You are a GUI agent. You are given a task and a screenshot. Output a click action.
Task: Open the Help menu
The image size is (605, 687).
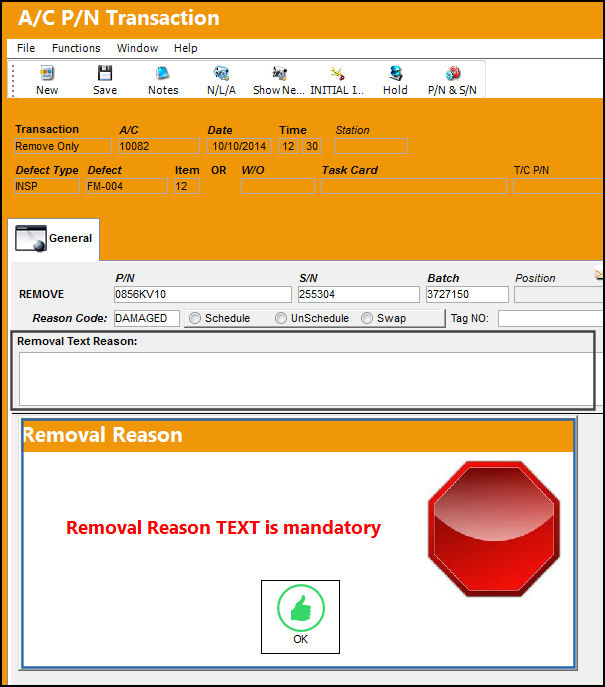(185, 48)
